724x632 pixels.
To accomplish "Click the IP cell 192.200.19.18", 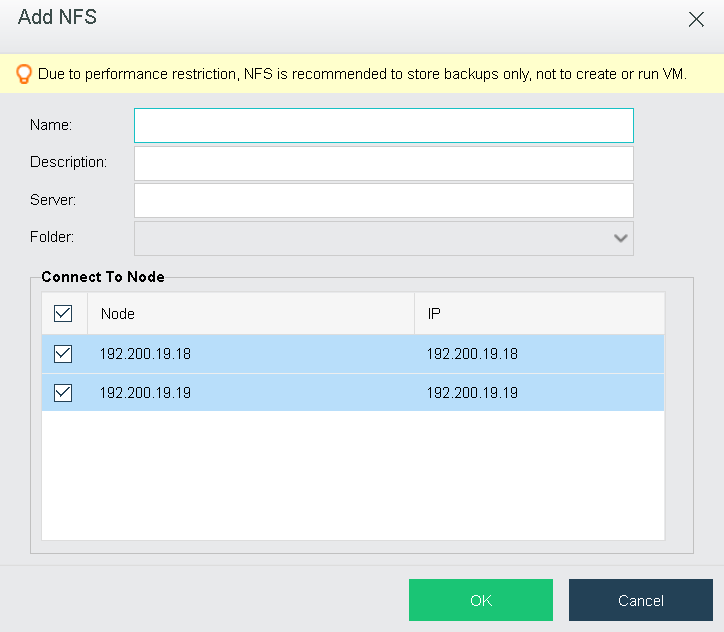I will 472,354.
